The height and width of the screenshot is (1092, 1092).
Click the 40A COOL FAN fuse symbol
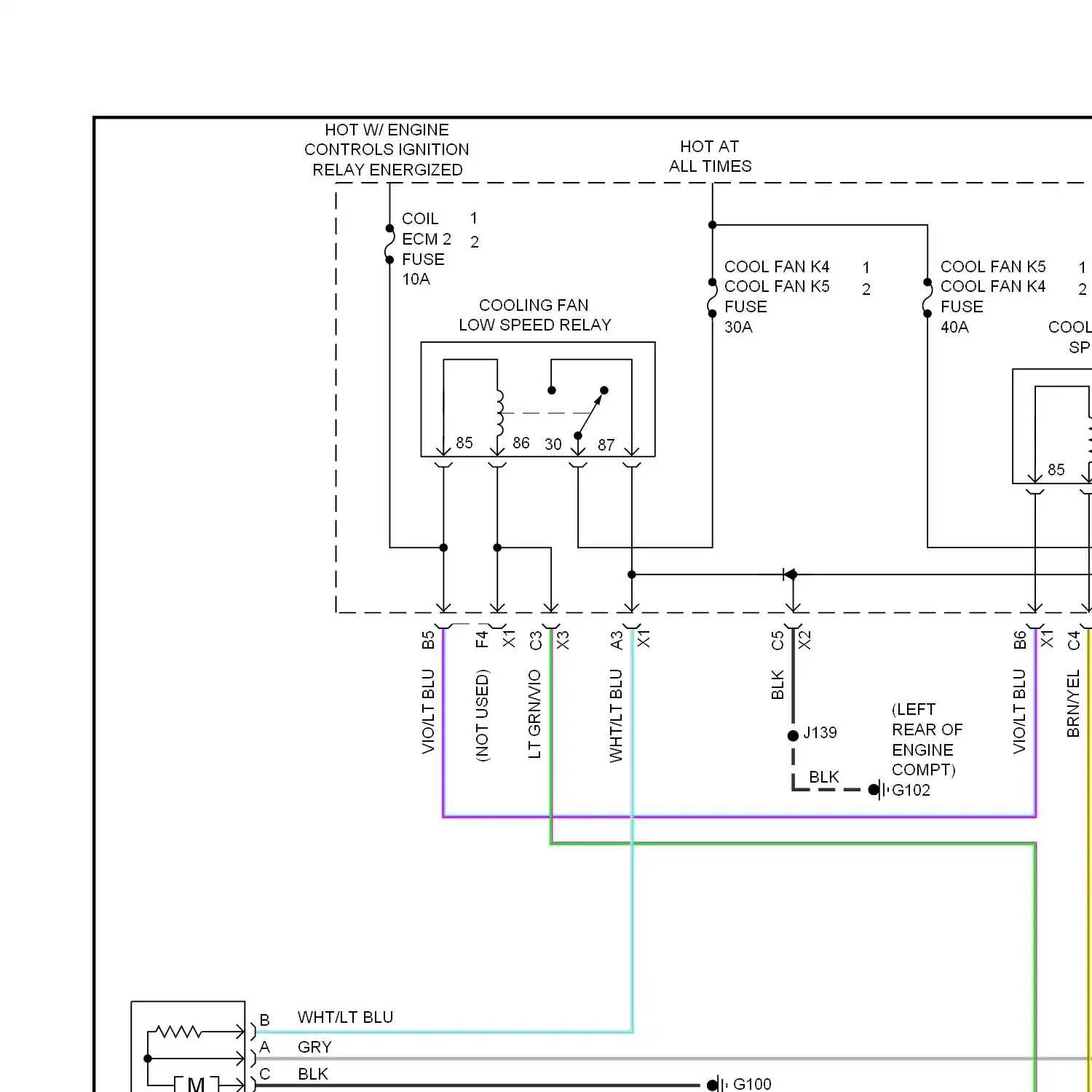(927, 298)
